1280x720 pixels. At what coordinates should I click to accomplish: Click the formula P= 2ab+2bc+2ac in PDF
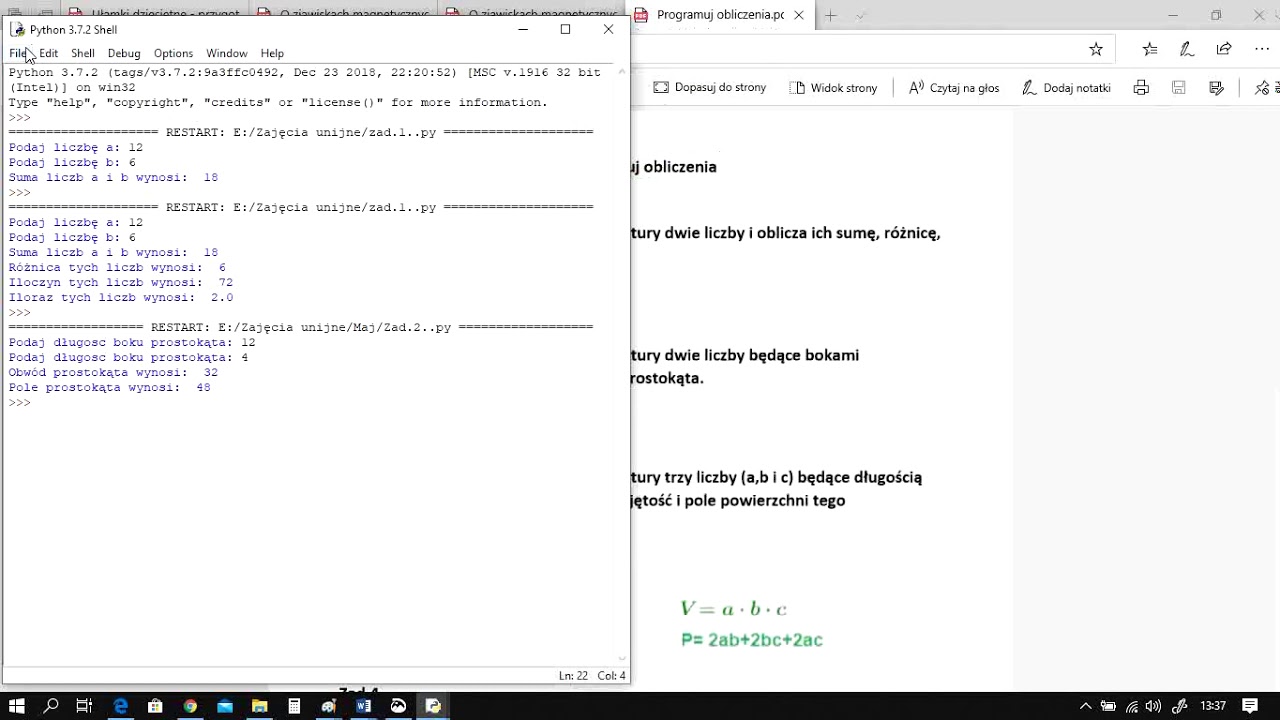click(x=752, y=640)
